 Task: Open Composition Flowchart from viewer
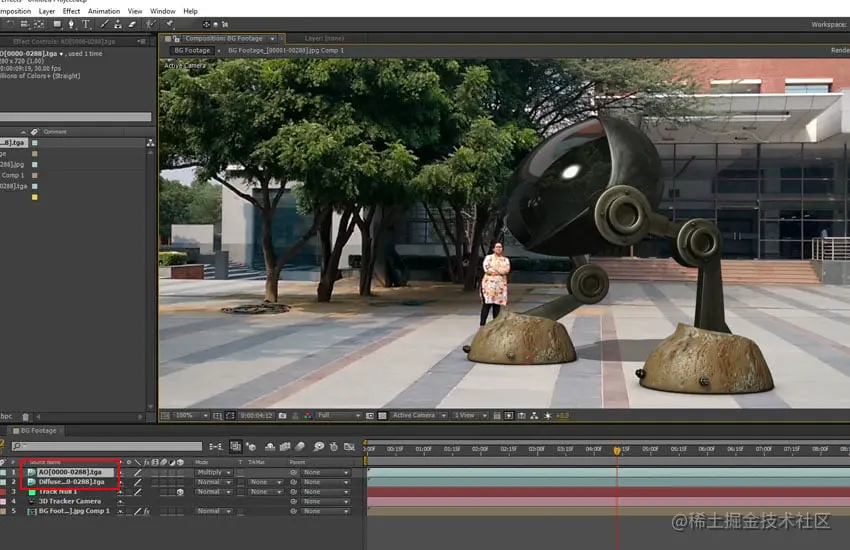(533, 416)
